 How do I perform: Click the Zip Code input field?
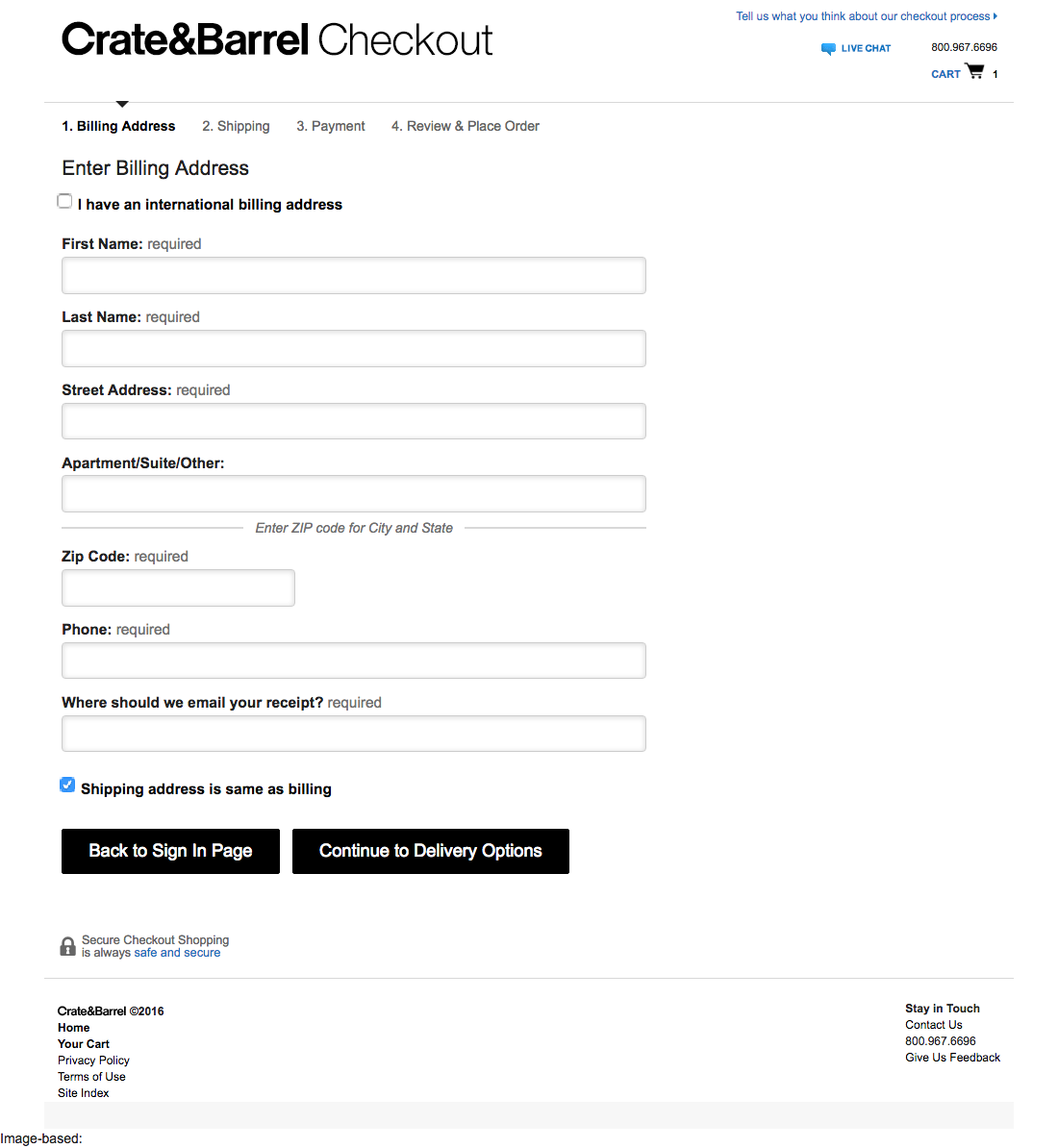coord(178,587)
